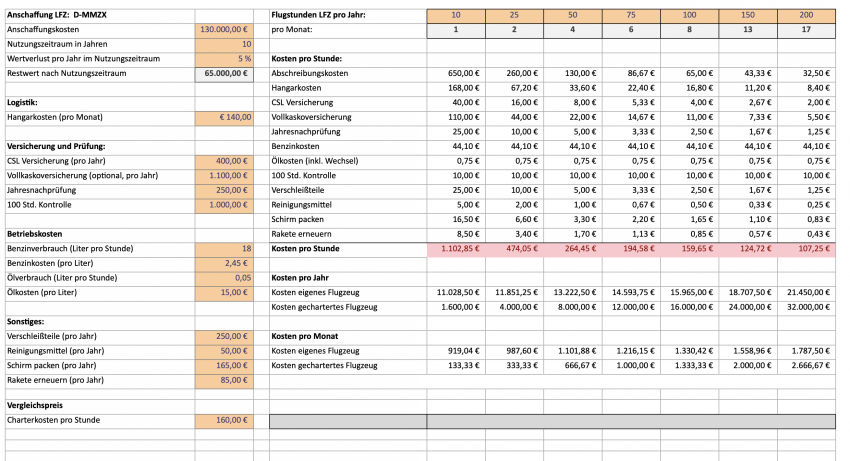Image resolution: width=850 pixels, height=461 pixels.
Task: Edit the Hangarkosten pro Monat € 140,00 cell
Action: (224, 117)
